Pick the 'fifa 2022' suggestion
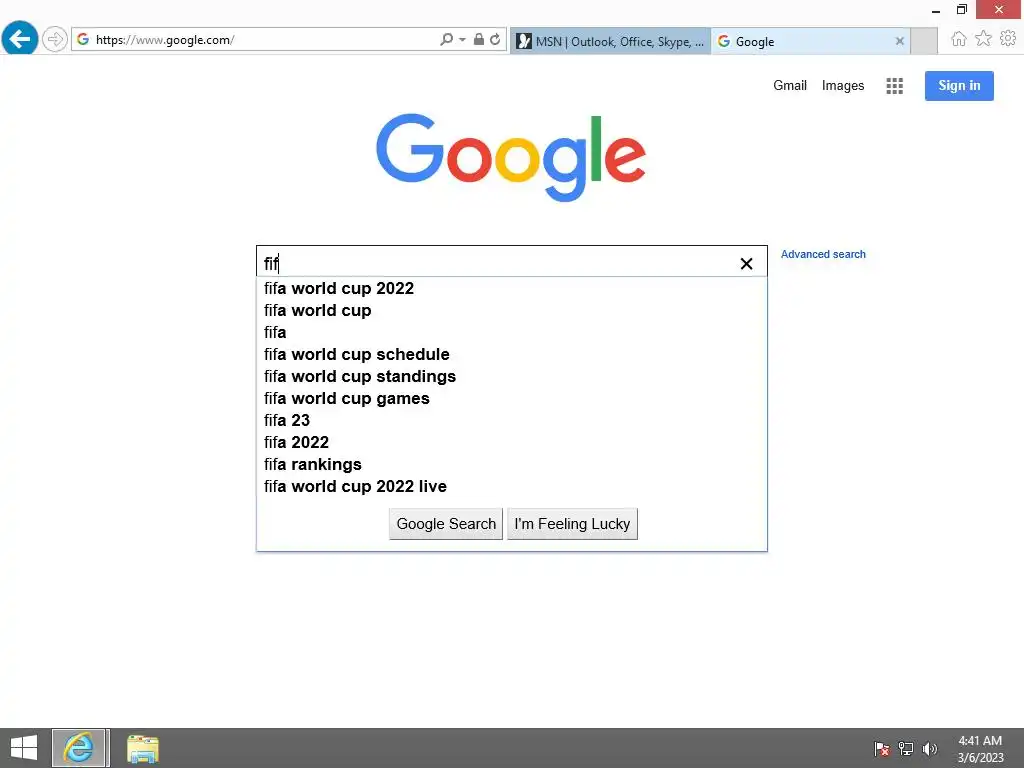1024x768 pixels. (x=511, y=442)
